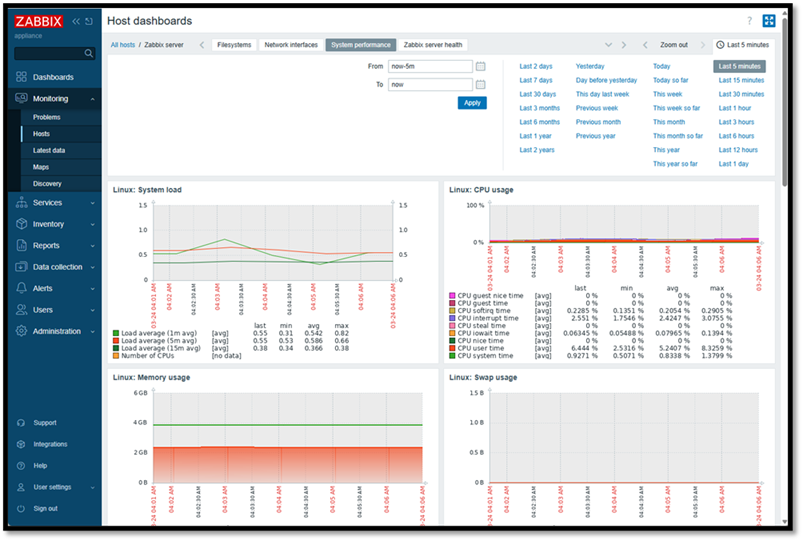Image resolution: width=803 pixels, height=541 pixels.
Task: Collapse the Monitoring menu section
Action: click(x=52, y=99)
